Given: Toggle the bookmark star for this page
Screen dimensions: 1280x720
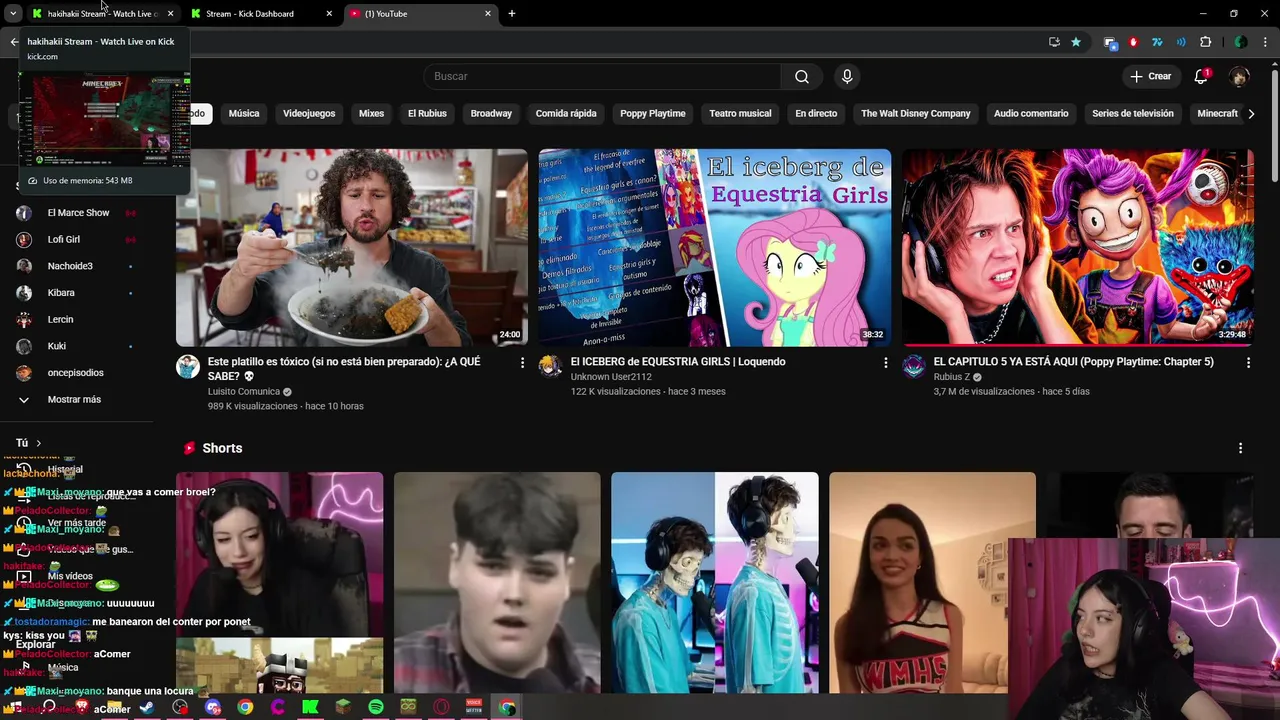Looking at the screenshot, I should 1076,42.
